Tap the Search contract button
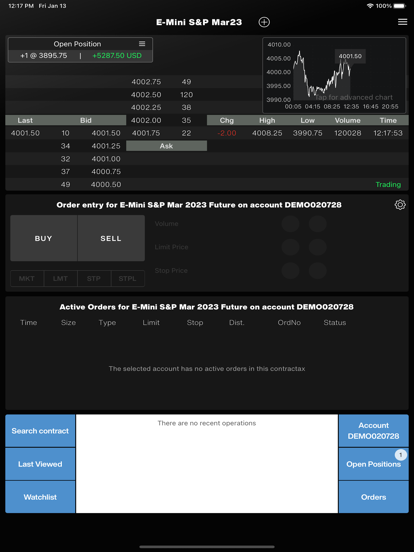414x552 pixels. [40, 431]
